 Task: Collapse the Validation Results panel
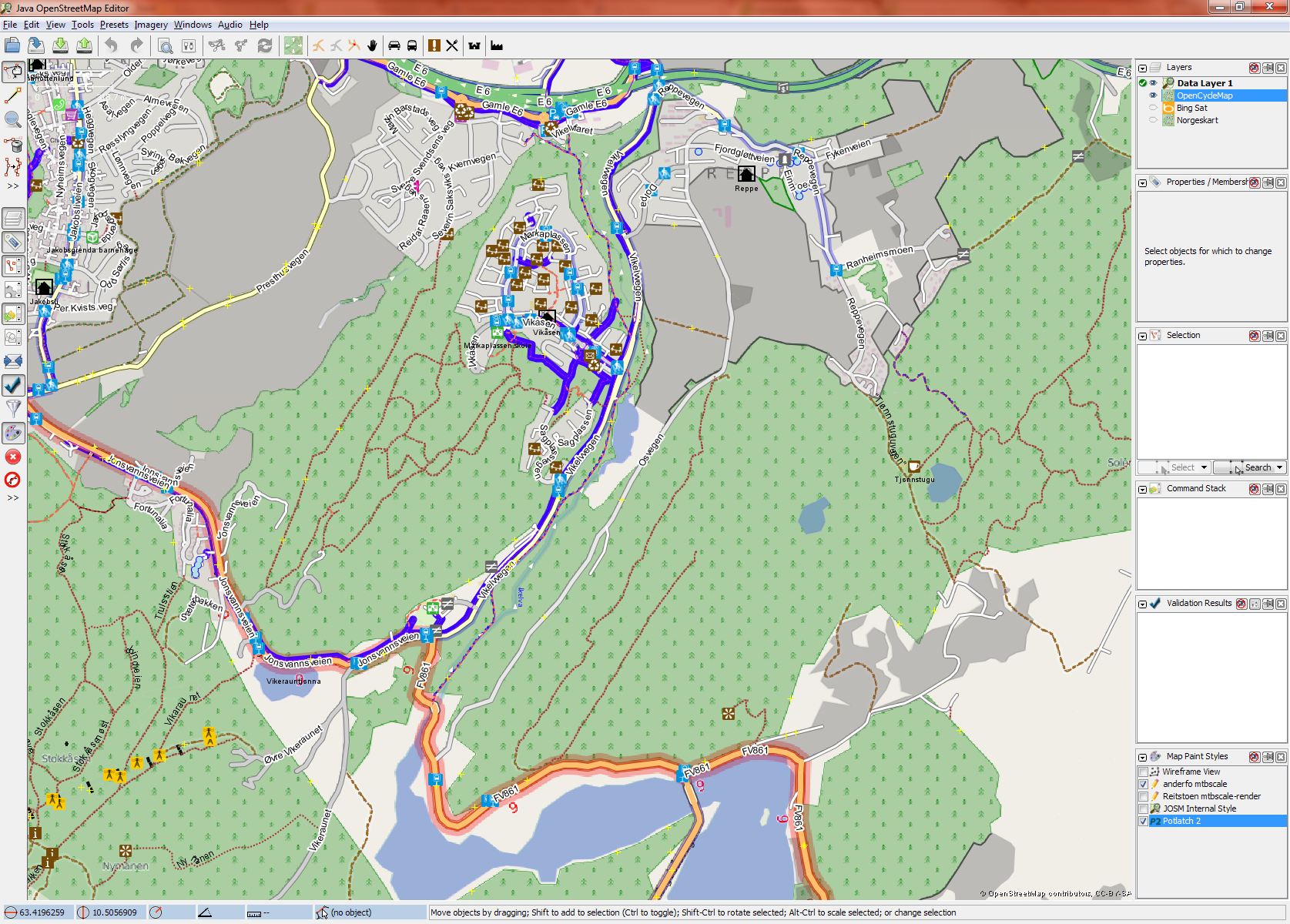click(x=1143, y=604)
